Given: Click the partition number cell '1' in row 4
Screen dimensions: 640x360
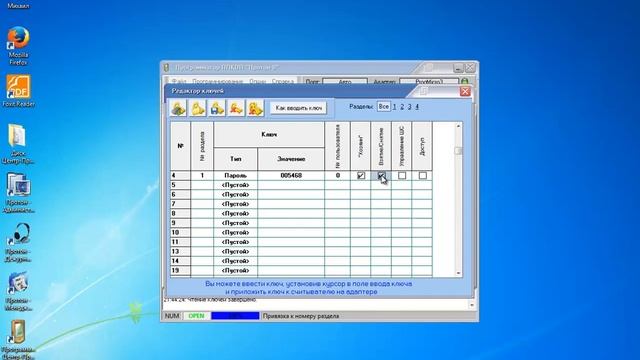Looking at the screenshot, I should tap(202, 176).
